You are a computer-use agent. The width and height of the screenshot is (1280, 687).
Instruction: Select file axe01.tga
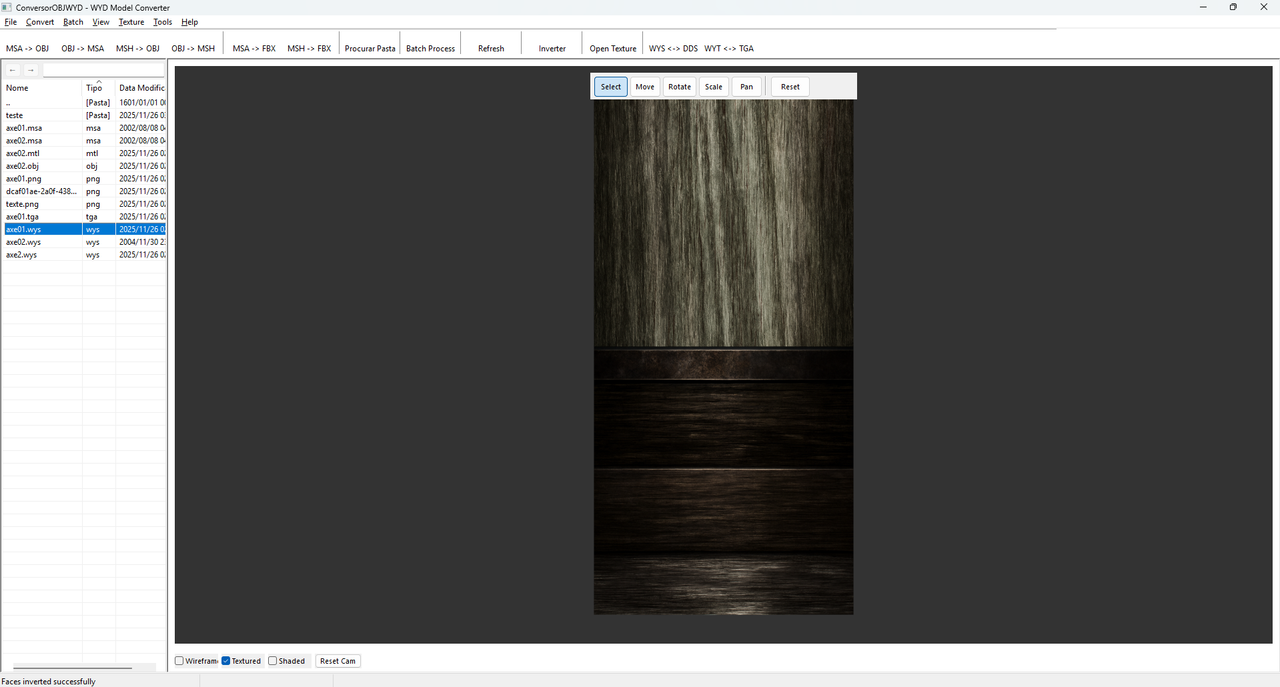point(84,217)
